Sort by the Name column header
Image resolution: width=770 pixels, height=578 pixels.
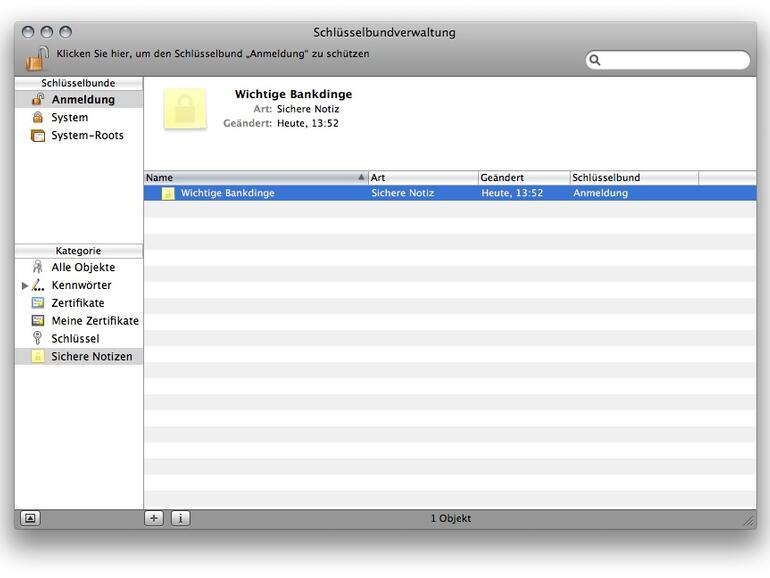pos(255,178)
